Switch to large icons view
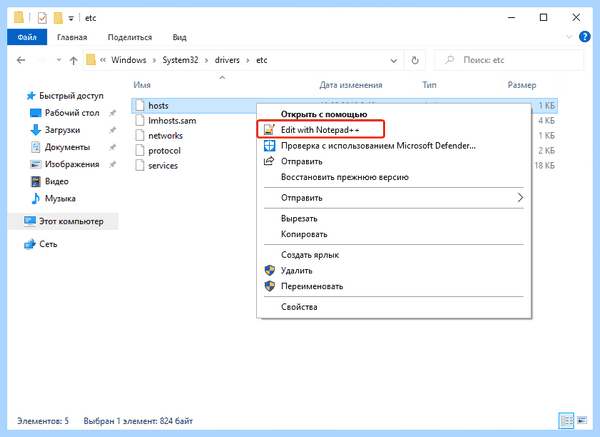The height and width of the screenshot is (437, 600). click(x=582, y=421)
